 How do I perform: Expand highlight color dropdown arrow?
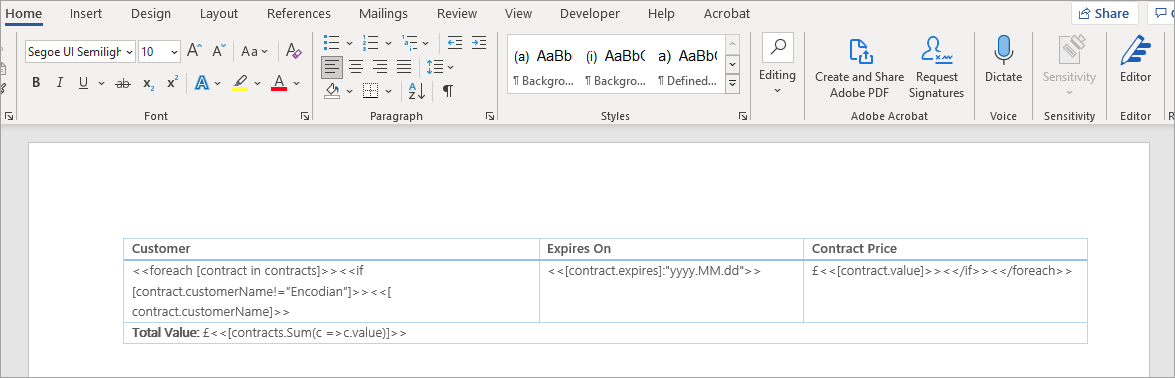258,83
